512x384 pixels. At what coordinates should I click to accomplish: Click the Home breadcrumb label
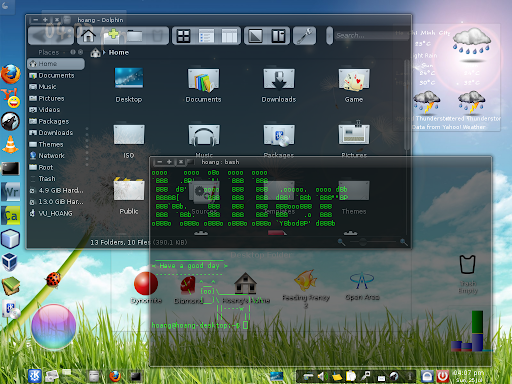tap(119, 53)
